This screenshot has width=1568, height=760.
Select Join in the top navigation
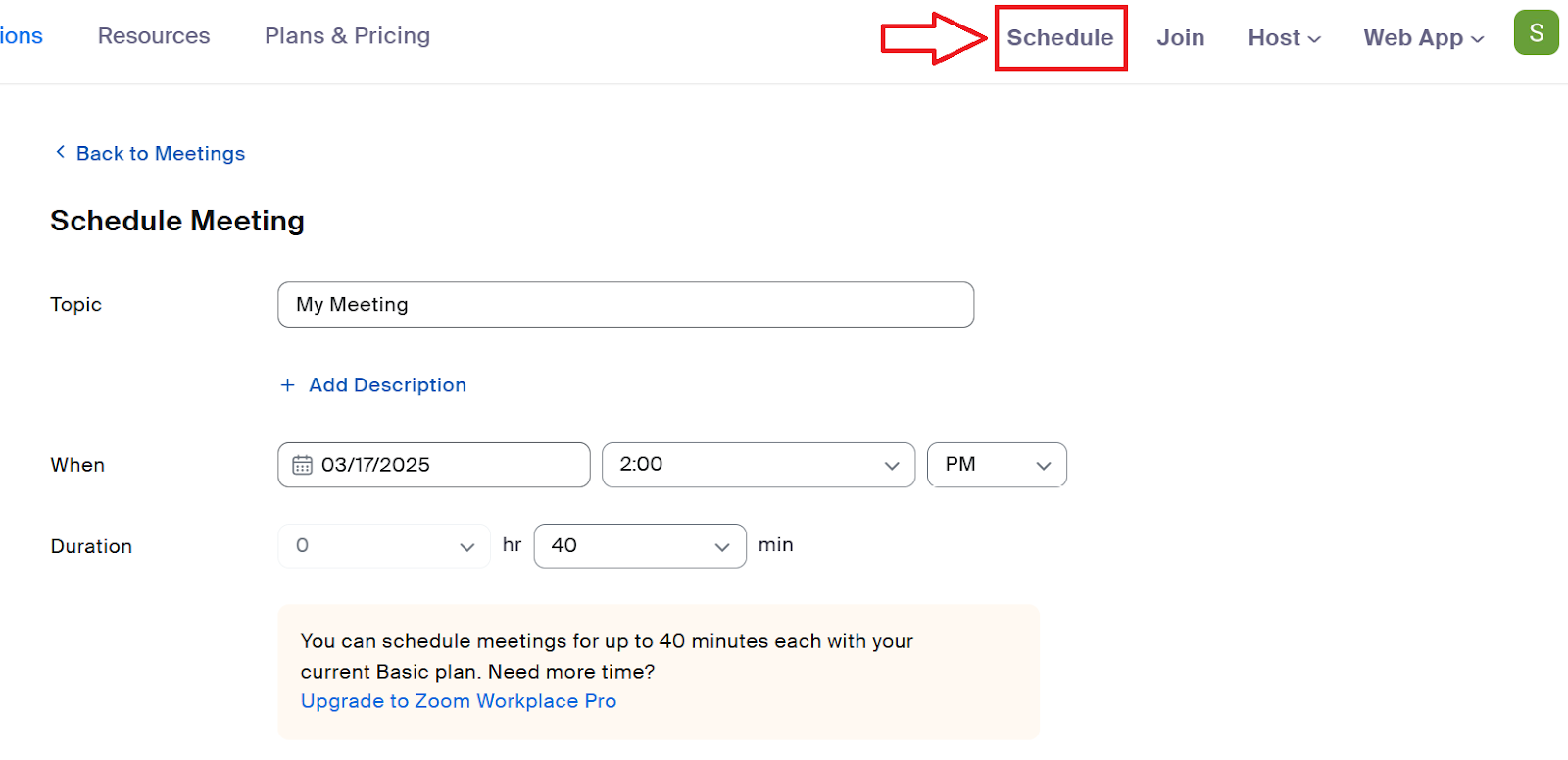(1180, 38)
